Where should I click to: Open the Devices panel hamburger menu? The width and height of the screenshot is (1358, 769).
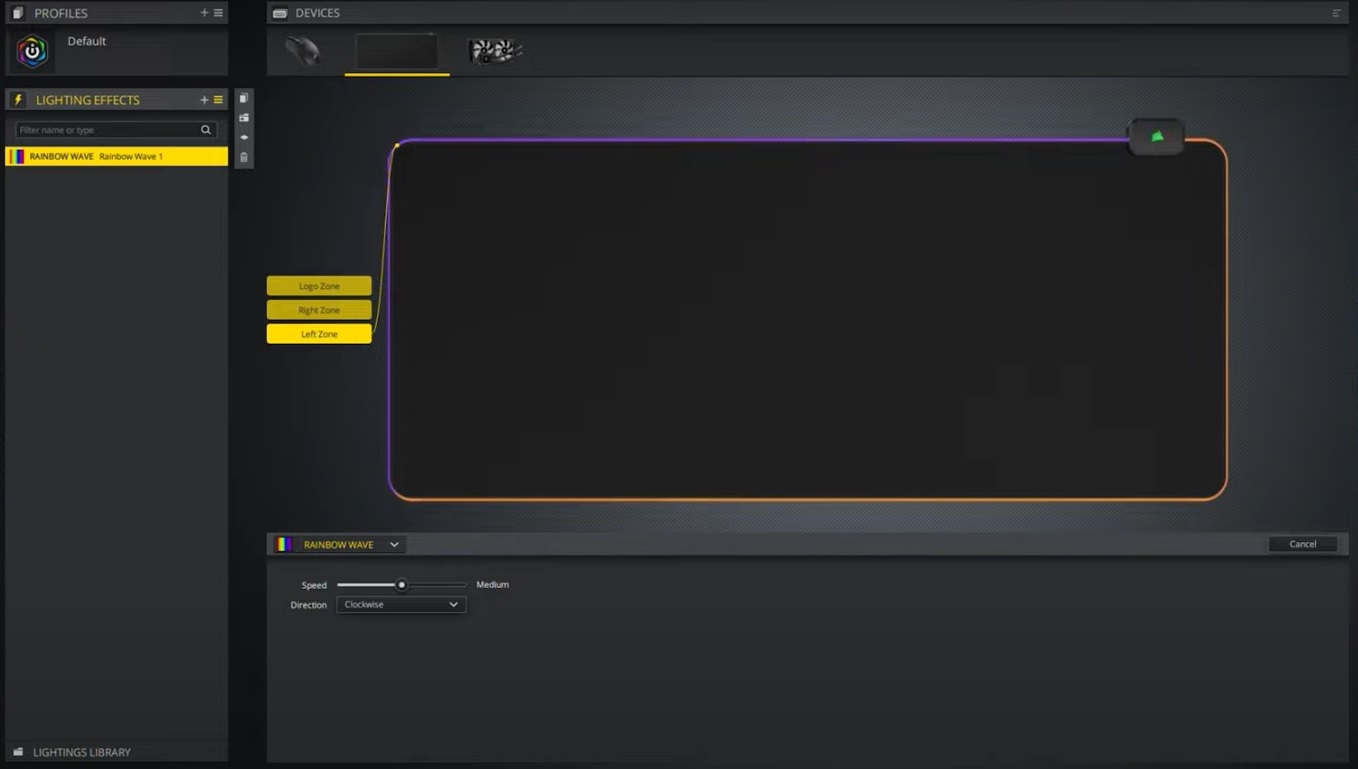tap(1337, 12)
